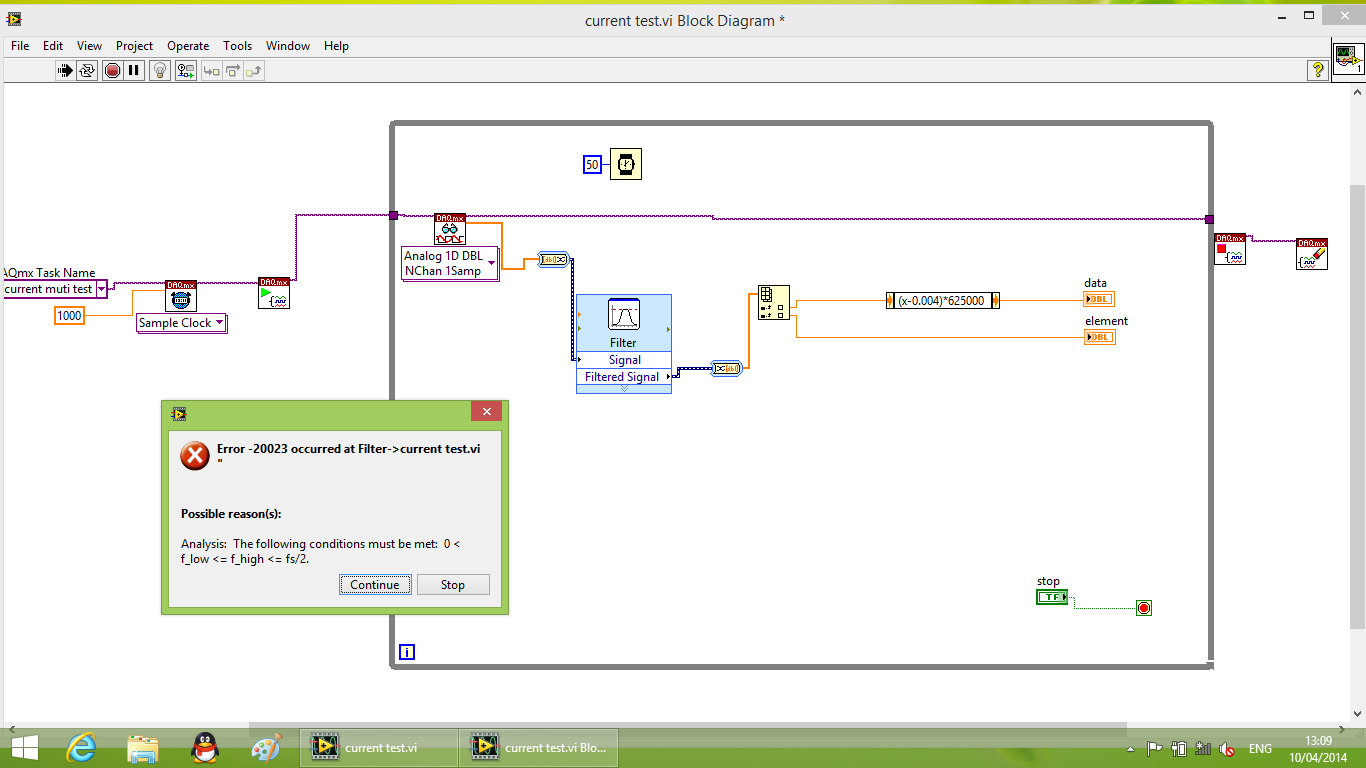
Task: Click the stop Boolean TF terminal
Action: (x=1052, y=597)
